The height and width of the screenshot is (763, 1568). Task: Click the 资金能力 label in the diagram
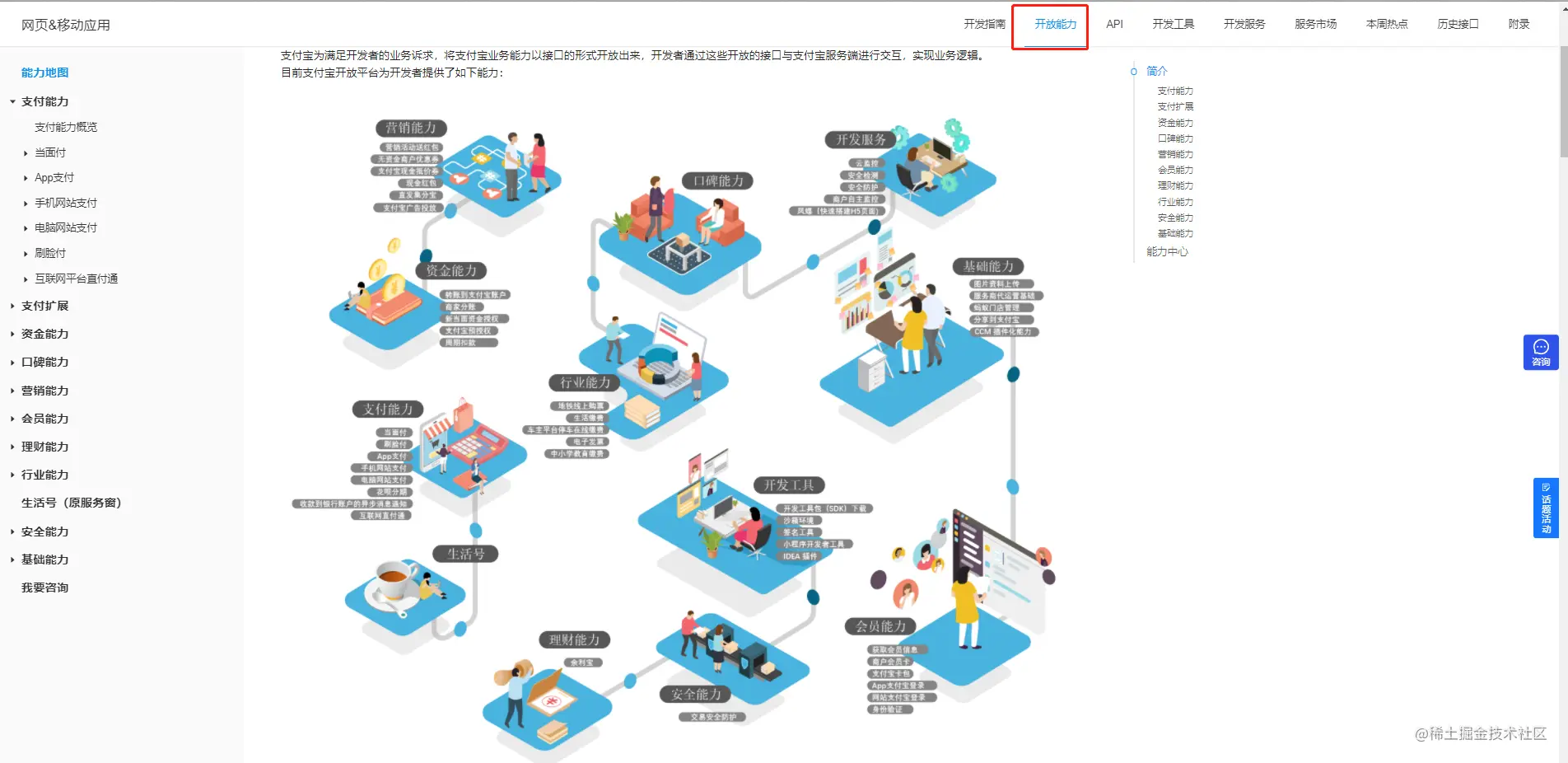(451, 270)
